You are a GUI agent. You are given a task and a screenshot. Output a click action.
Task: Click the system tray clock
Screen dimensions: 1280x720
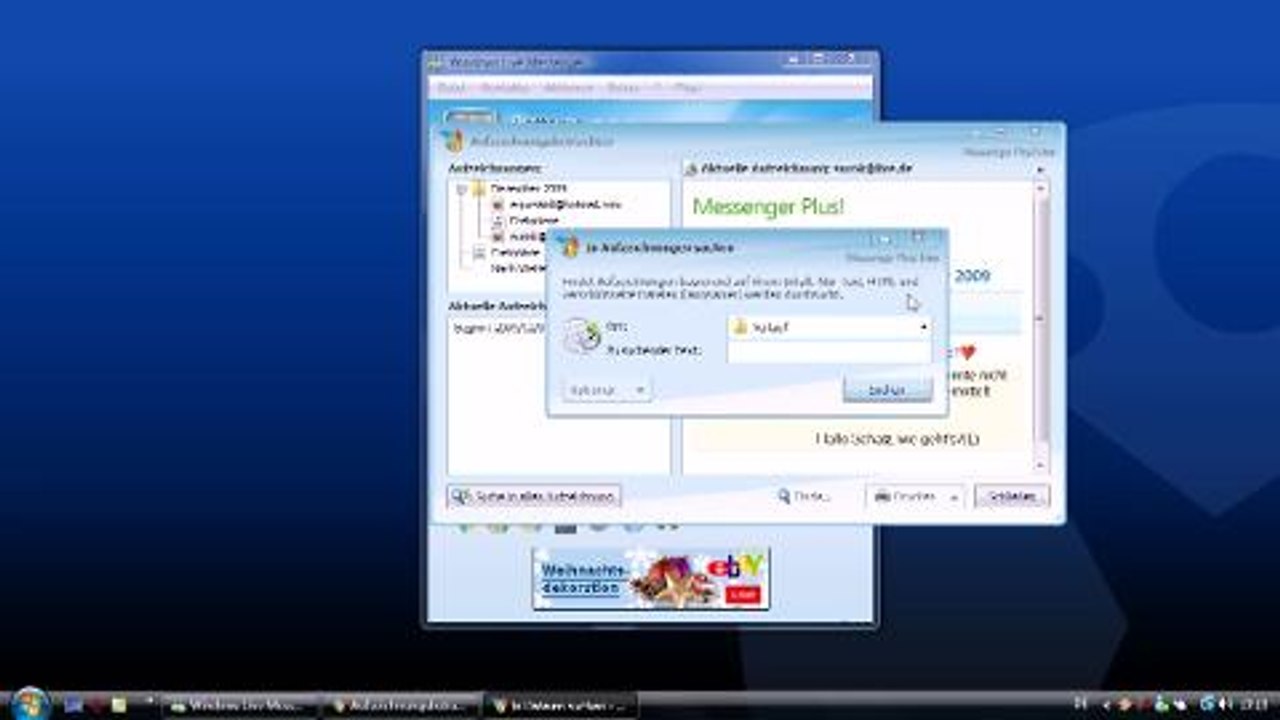coord(1256,705)
